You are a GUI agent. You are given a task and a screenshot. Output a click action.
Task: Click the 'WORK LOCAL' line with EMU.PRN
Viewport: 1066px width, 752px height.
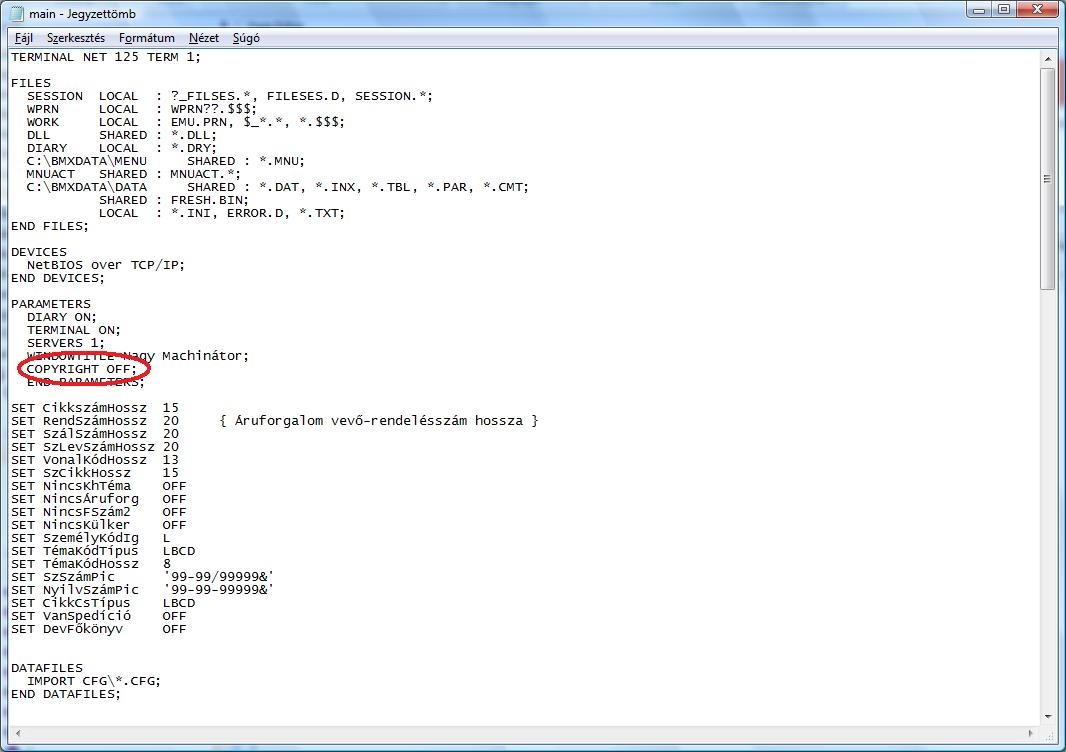click(x=186, y=122)
